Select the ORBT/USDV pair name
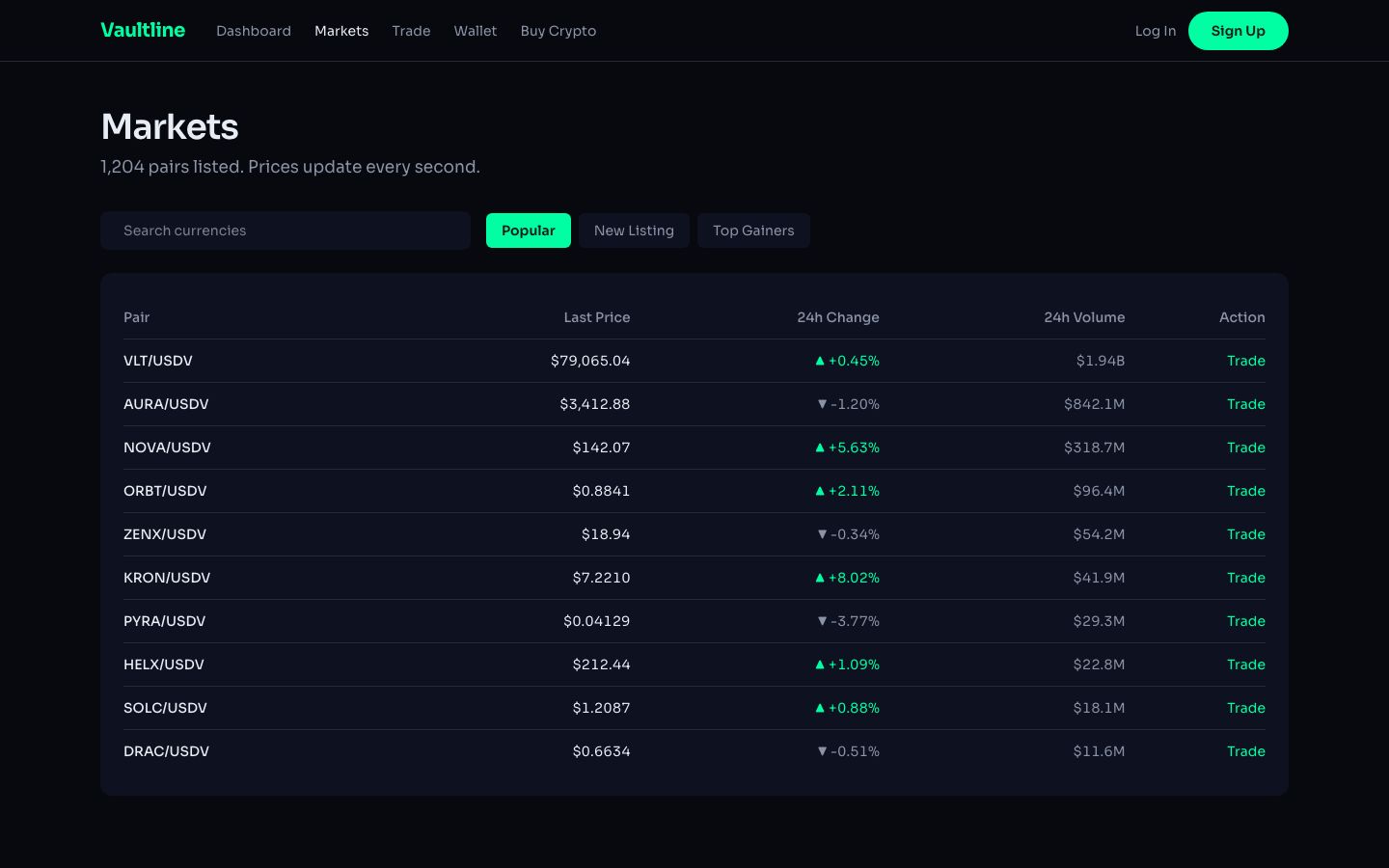The height and width of the screenshot is (868, 1389). tap(165, 491)
